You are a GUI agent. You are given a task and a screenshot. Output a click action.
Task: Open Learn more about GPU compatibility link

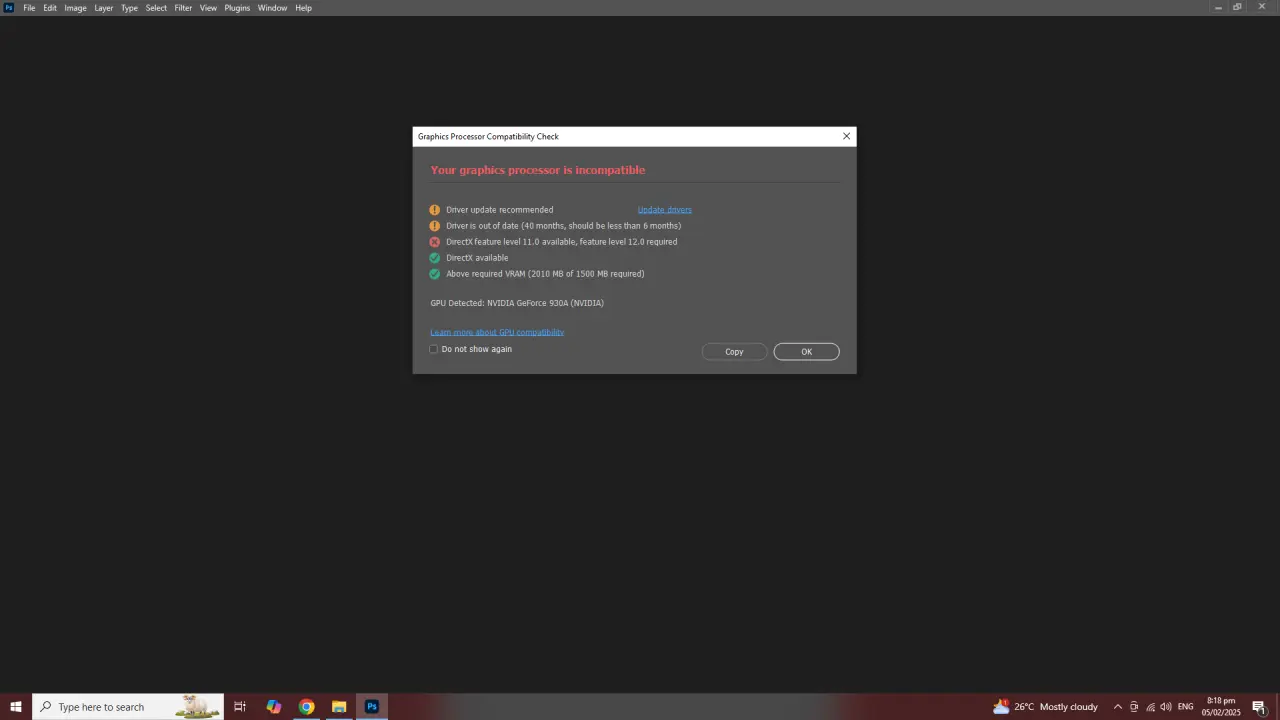pos(497,332)
